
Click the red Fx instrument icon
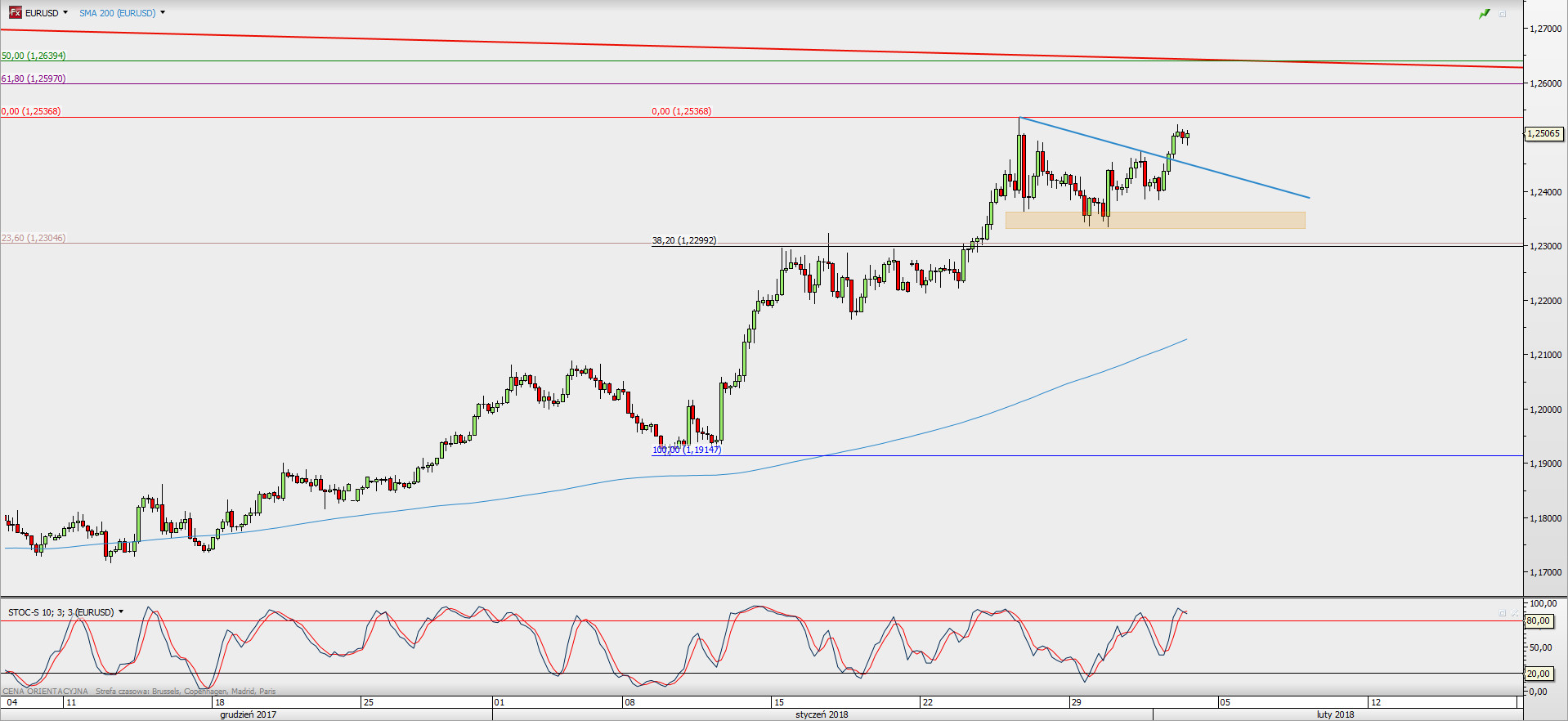coord(15,13)
